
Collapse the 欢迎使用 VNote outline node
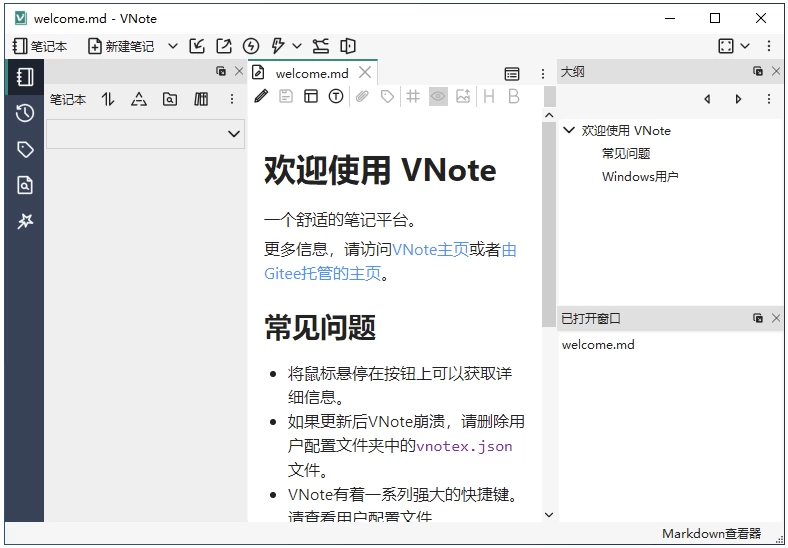569,131
